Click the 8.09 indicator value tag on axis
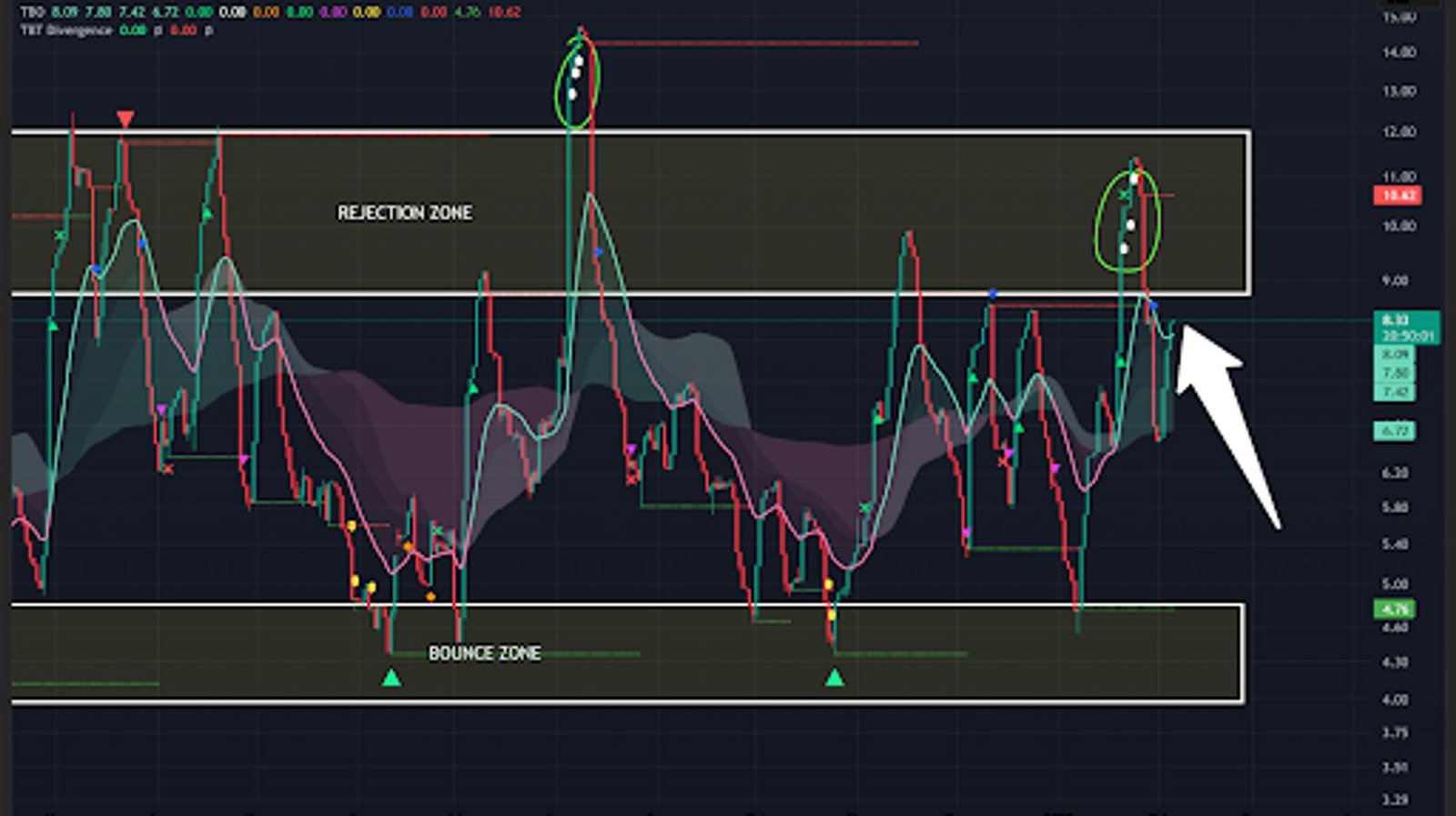The image size is (1456, 816). click(1394, 354)
